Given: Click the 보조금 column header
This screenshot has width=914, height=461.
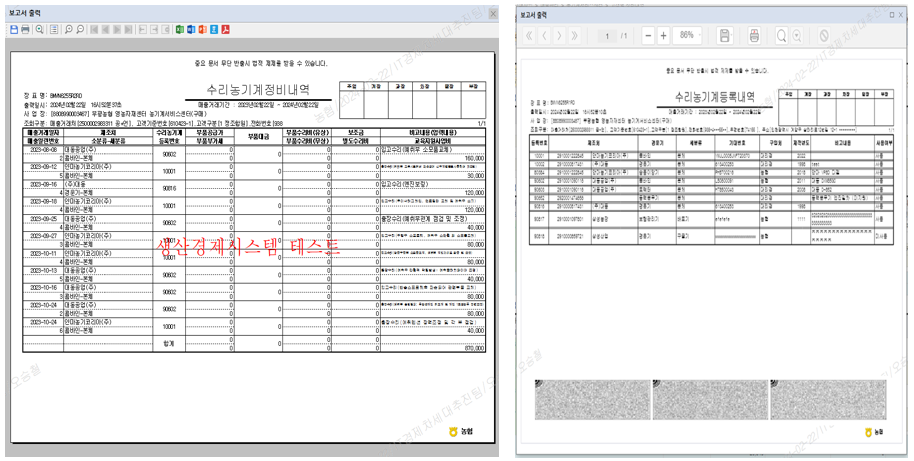Looking at the screenshot, I should point(356,133).
